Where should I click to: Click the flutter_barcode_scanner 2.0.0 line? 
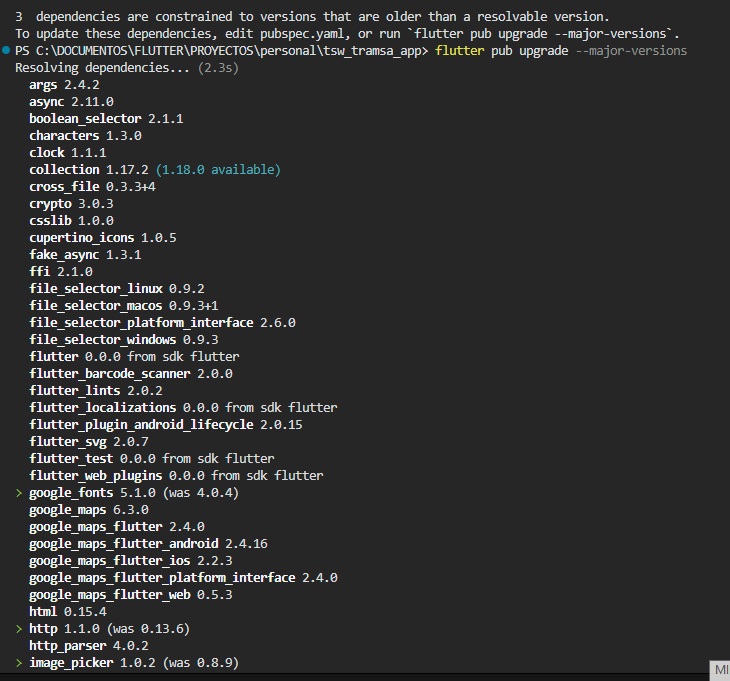[x=131, y=373]
